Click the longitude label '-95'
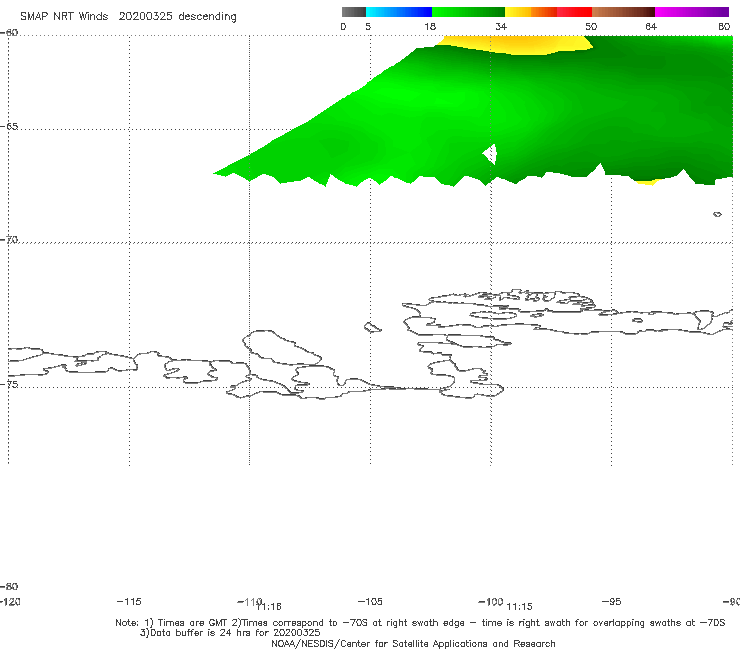740x650 pixels. point(611,601)
